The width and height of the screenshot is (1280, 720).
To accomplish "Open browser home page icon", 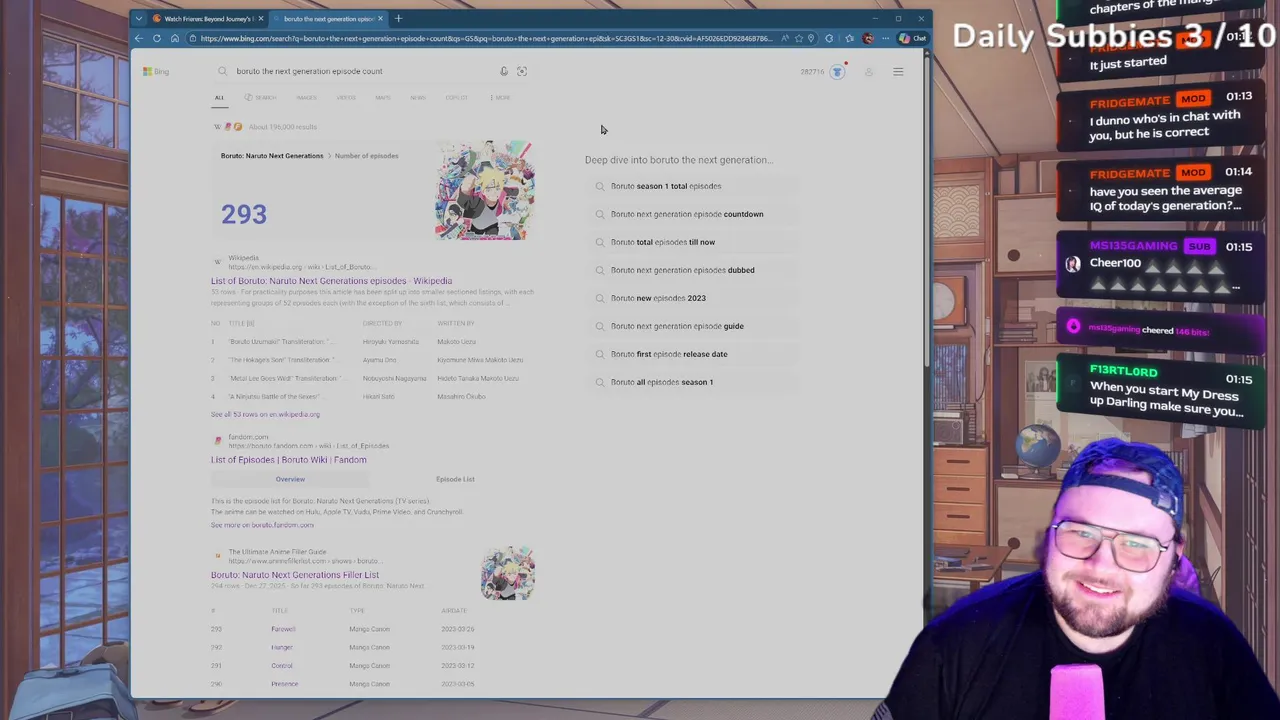I will [x=175, y=38].
